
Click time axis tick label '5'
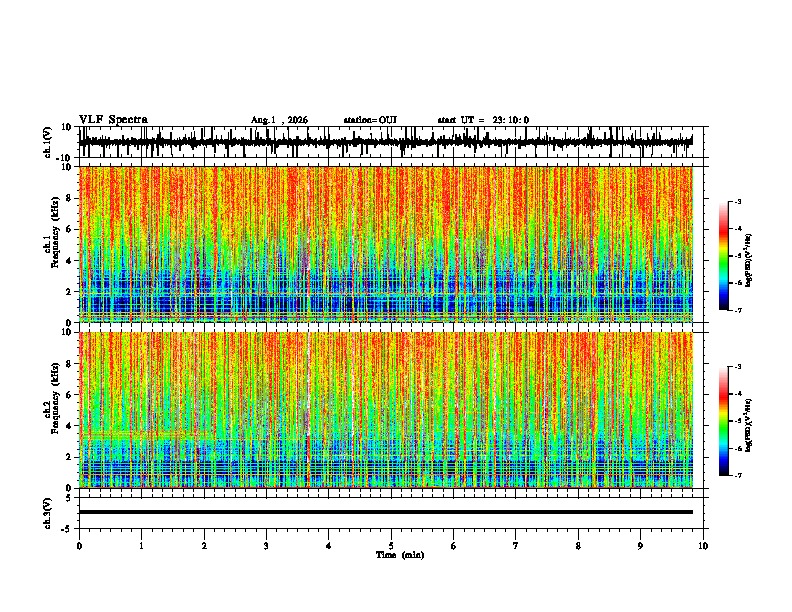pos(391,546)
